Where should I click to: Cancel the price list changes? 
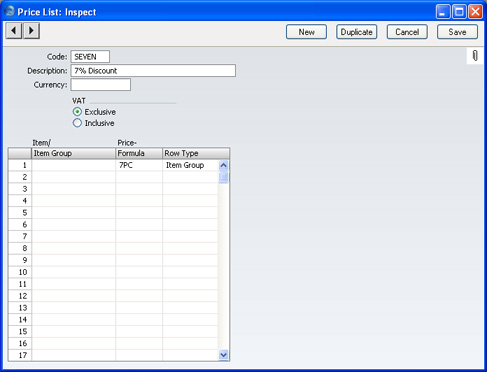click(407, 32)
